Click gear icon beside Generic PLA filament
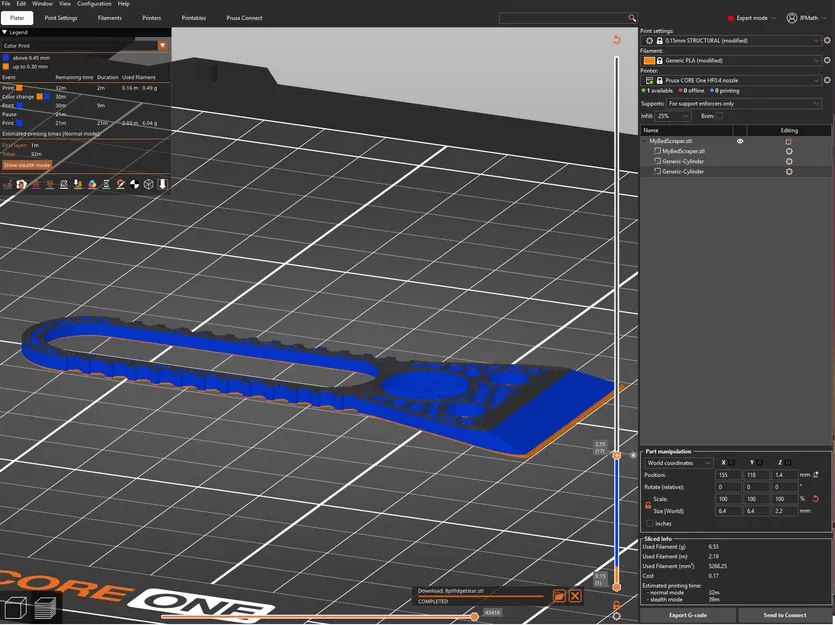Image resolution: width=835 pixels, height=625 pixels. point(827,60)
